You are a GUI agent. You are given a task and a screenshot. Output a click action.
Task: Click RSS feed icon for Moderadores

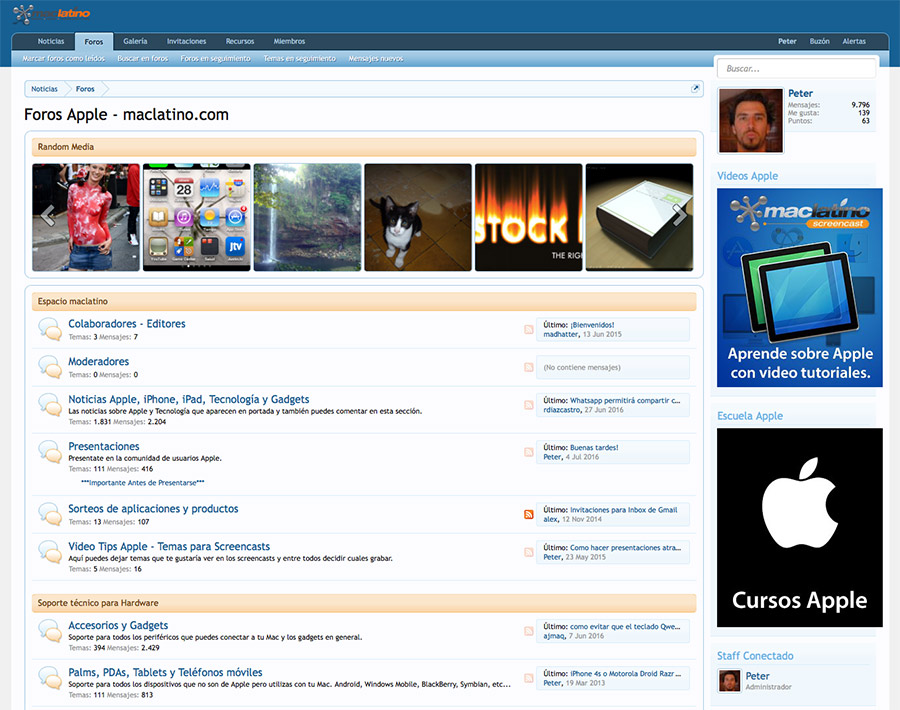[529, 367]
